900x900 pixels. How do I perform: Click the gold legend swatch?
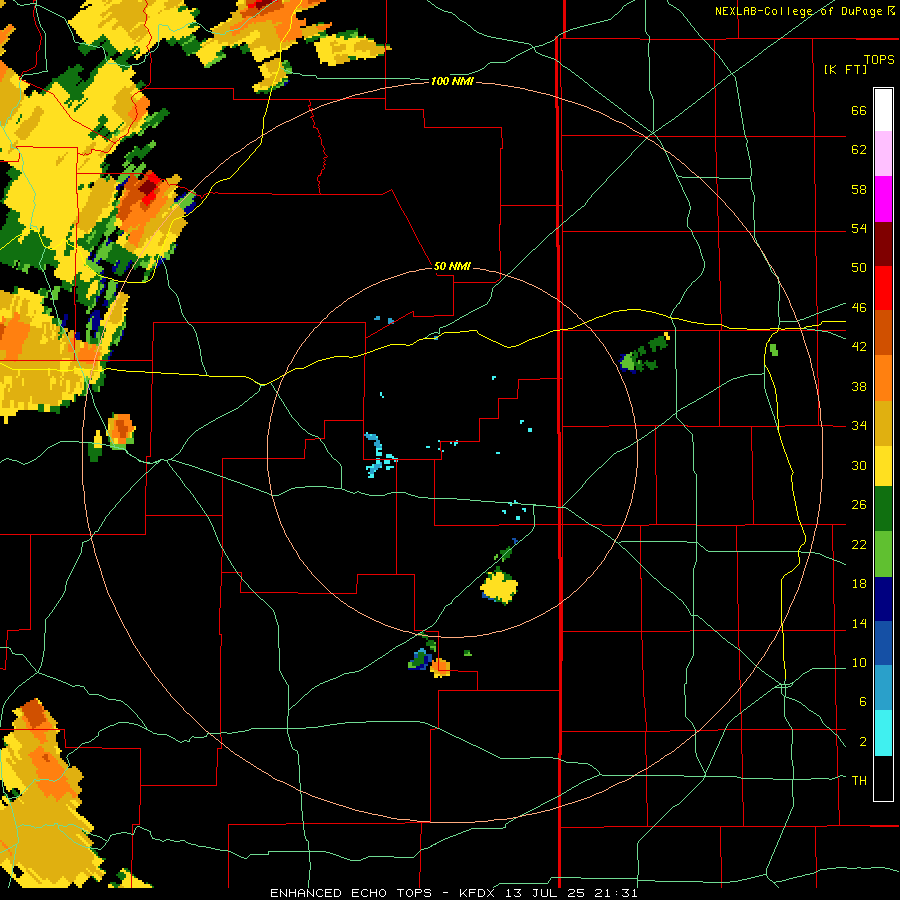pyautogui.click(x=883, y=422)
